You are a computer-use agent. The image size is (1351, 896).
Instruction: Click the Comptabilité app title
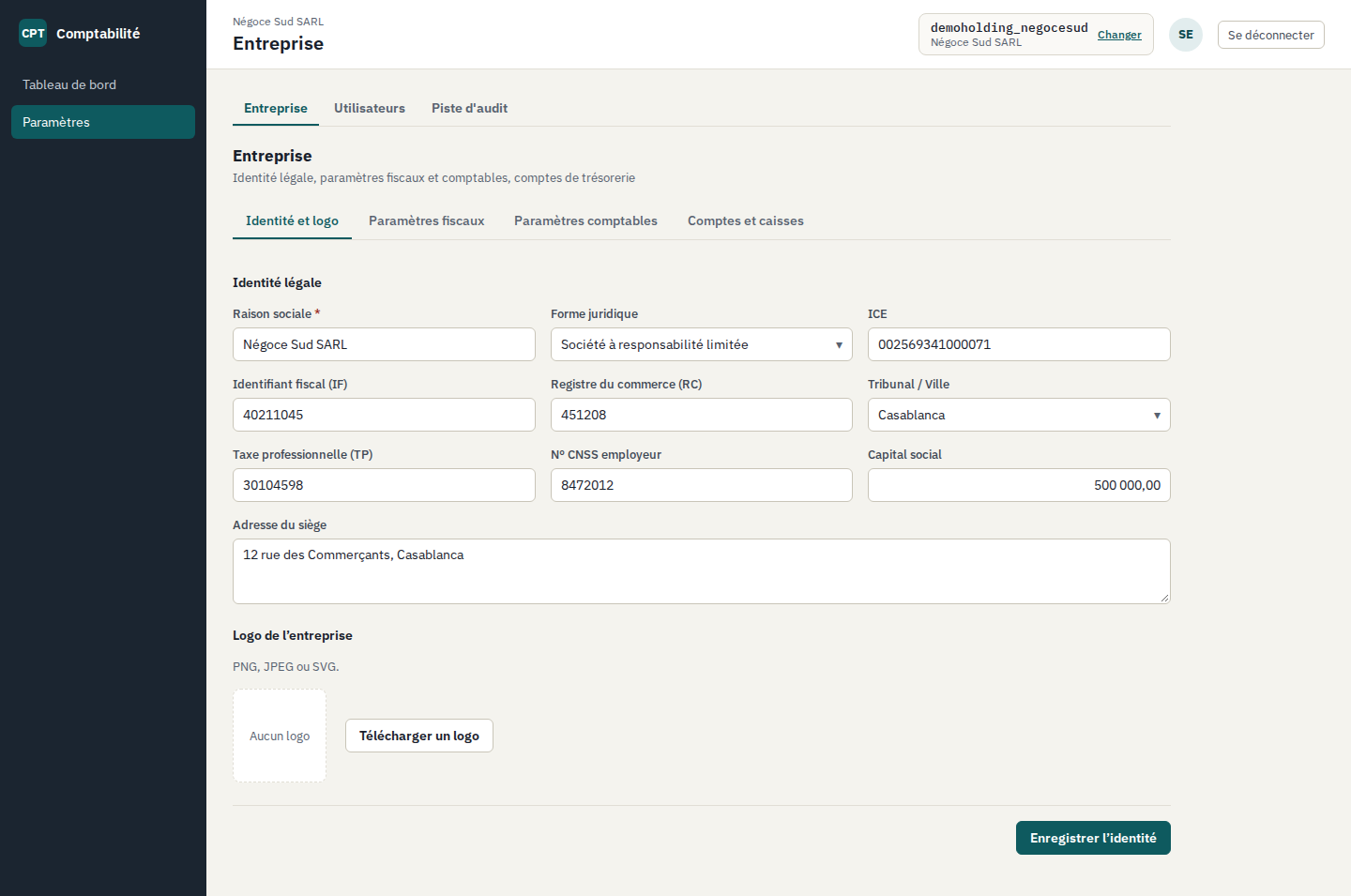[x=98, y=34]
